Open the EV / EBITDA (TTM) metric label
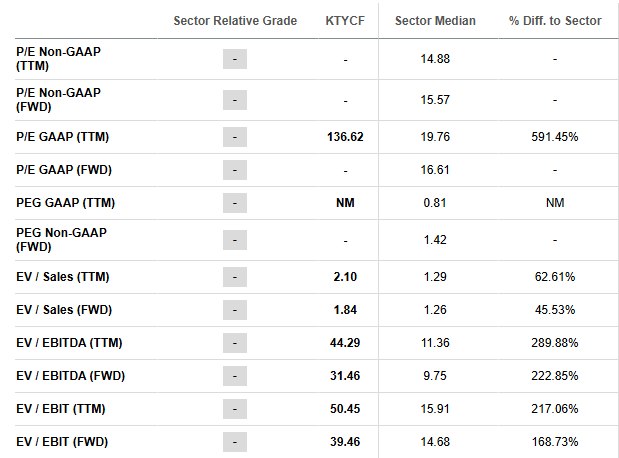Viewport: 619px width, 458px height. (69, 343)
